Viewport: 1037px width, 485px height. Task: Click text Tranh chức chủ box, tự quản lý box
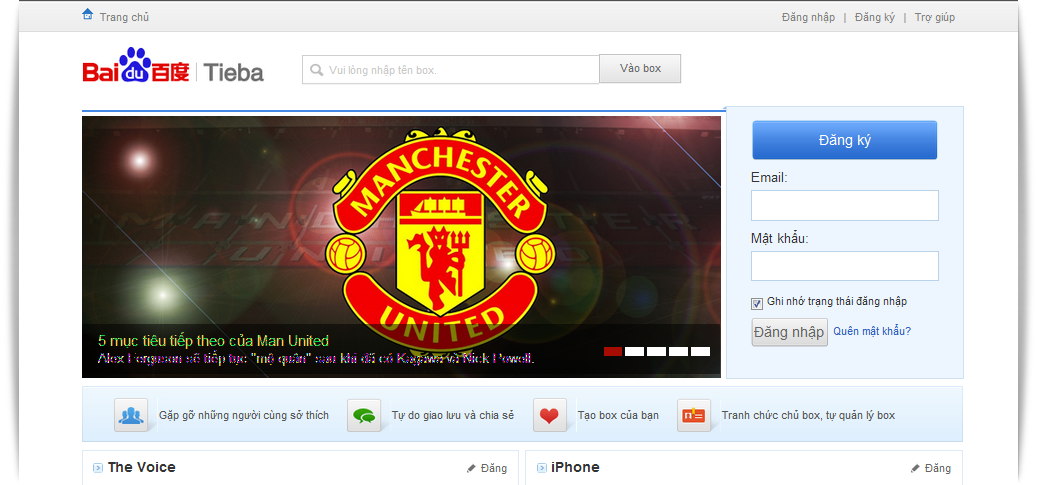point(808,416)
